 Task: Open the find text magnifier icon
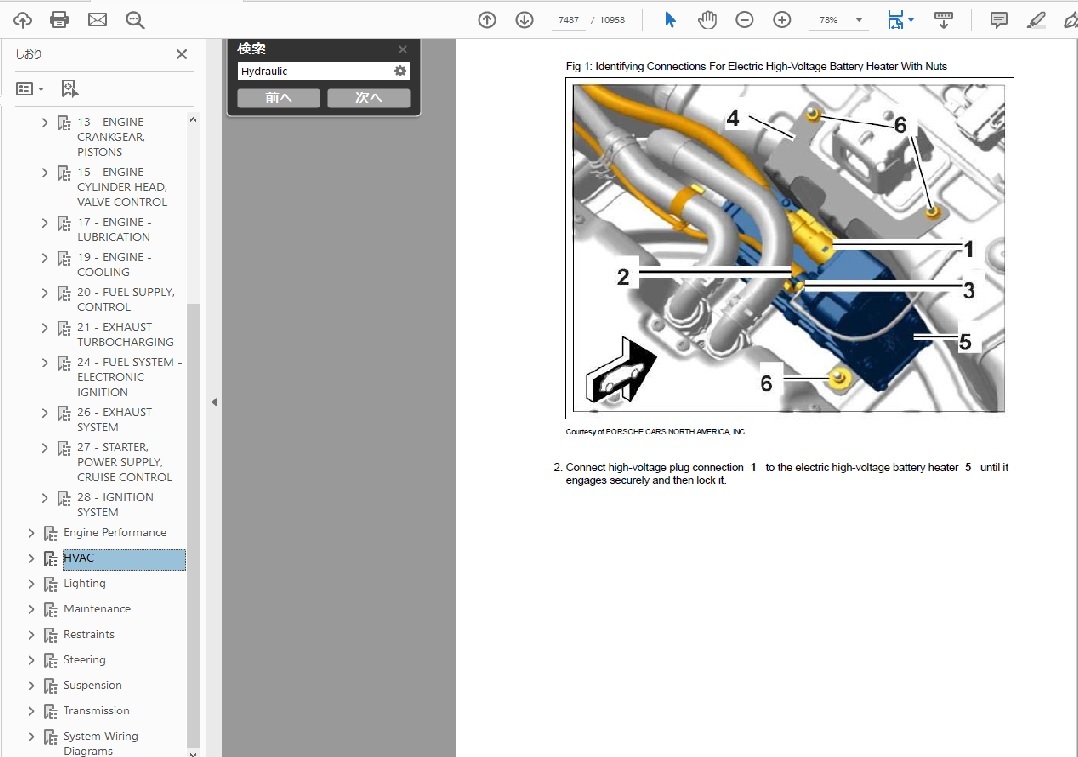click(135, 20)
